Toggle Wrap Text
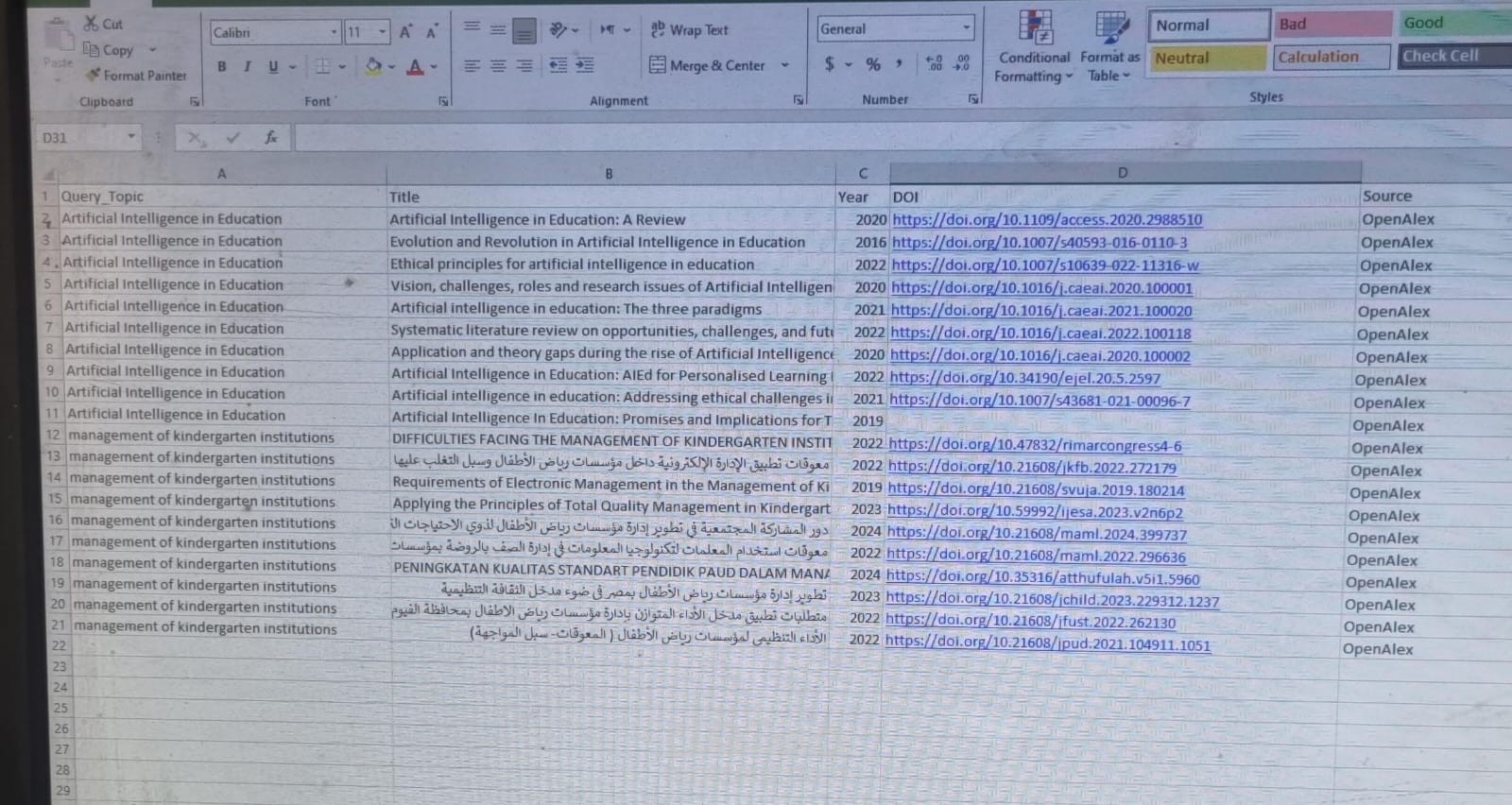The width and height of the screenshot is (1512, 805). pos(689,30)
